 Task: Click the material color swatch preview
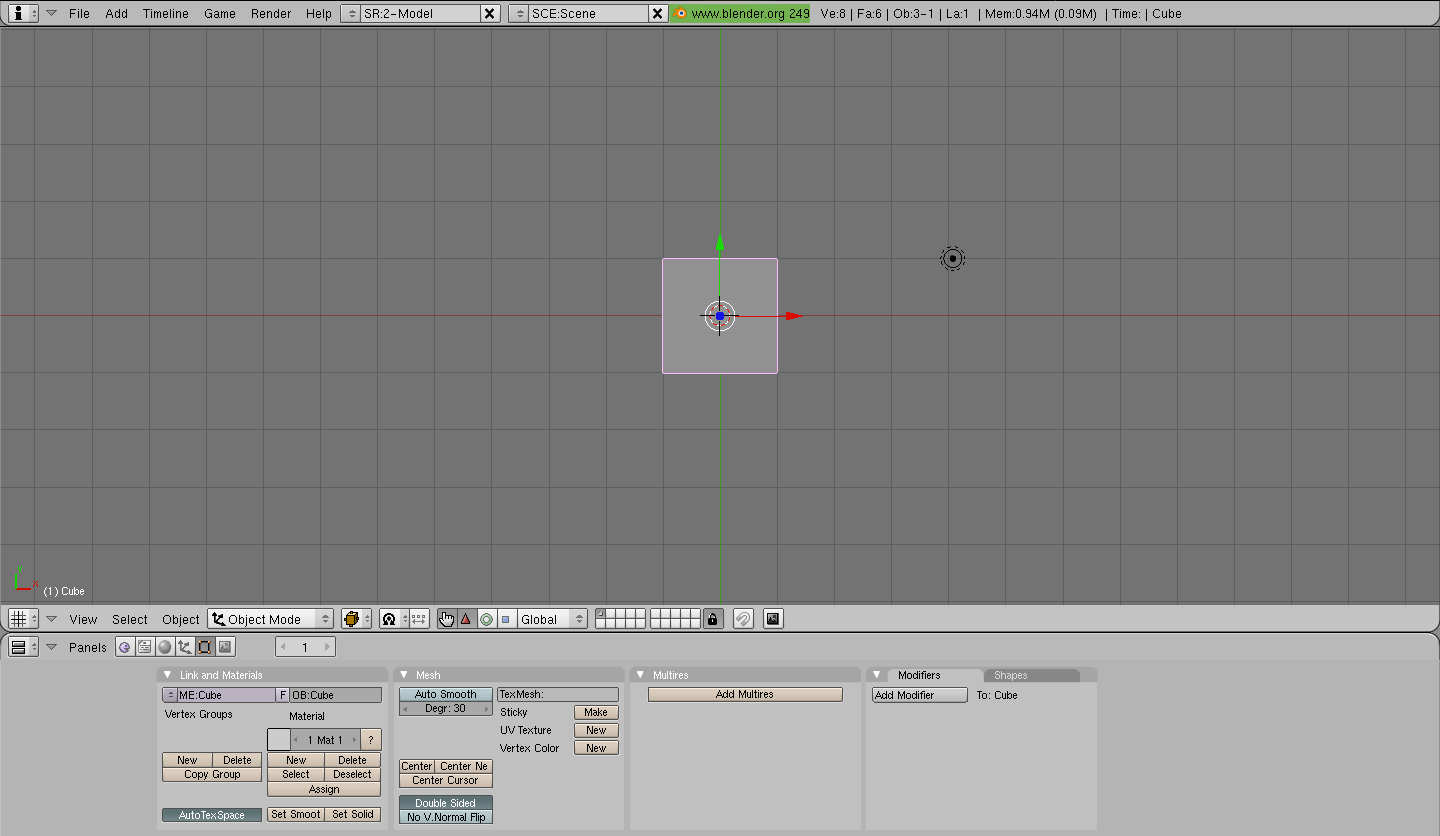click(x=279, y=740)
